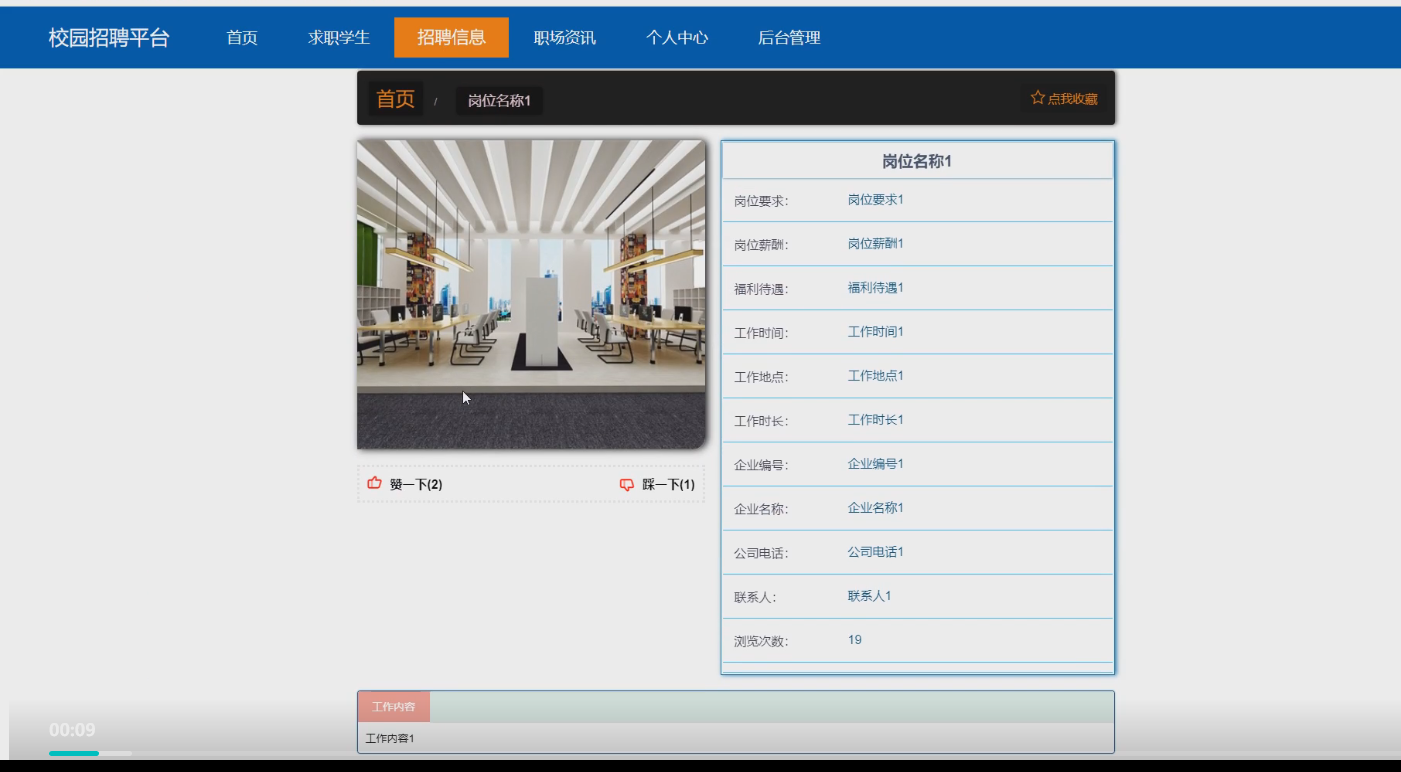The height and width of the screenshot is (772, 1401).
Task: Click the 岗位薪酬: label
Action: click(761, 245)
